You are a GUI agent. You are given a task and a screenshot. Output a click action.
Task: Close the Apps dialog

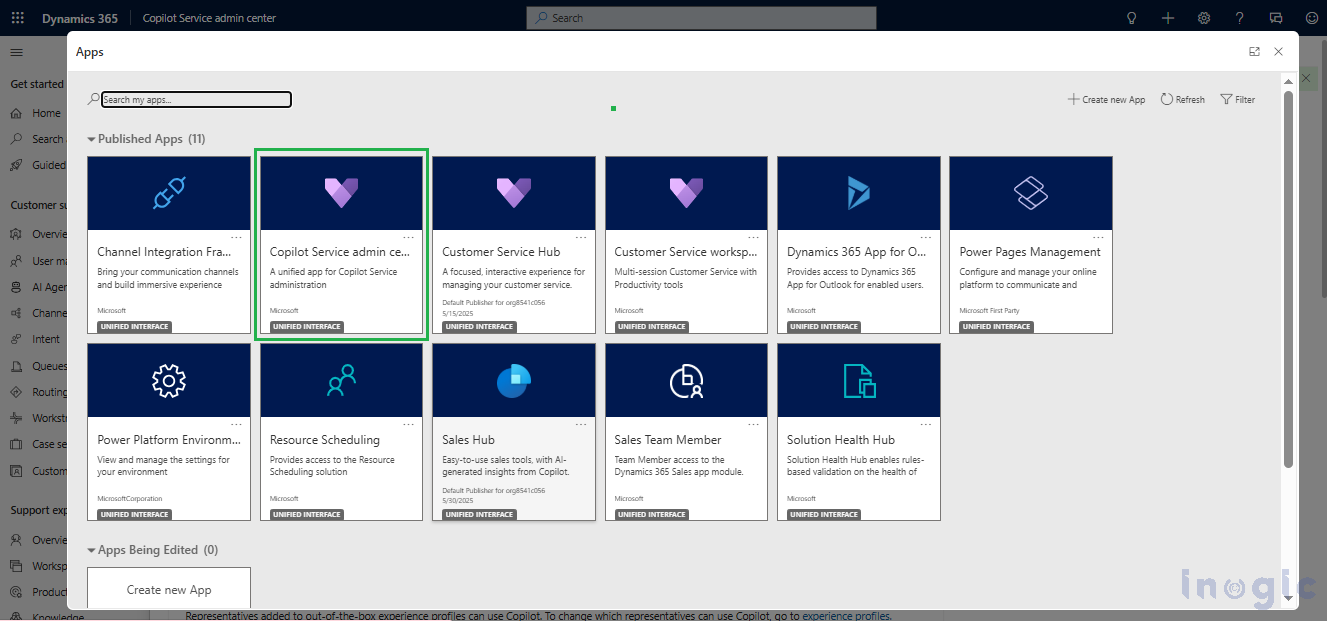1278,52
